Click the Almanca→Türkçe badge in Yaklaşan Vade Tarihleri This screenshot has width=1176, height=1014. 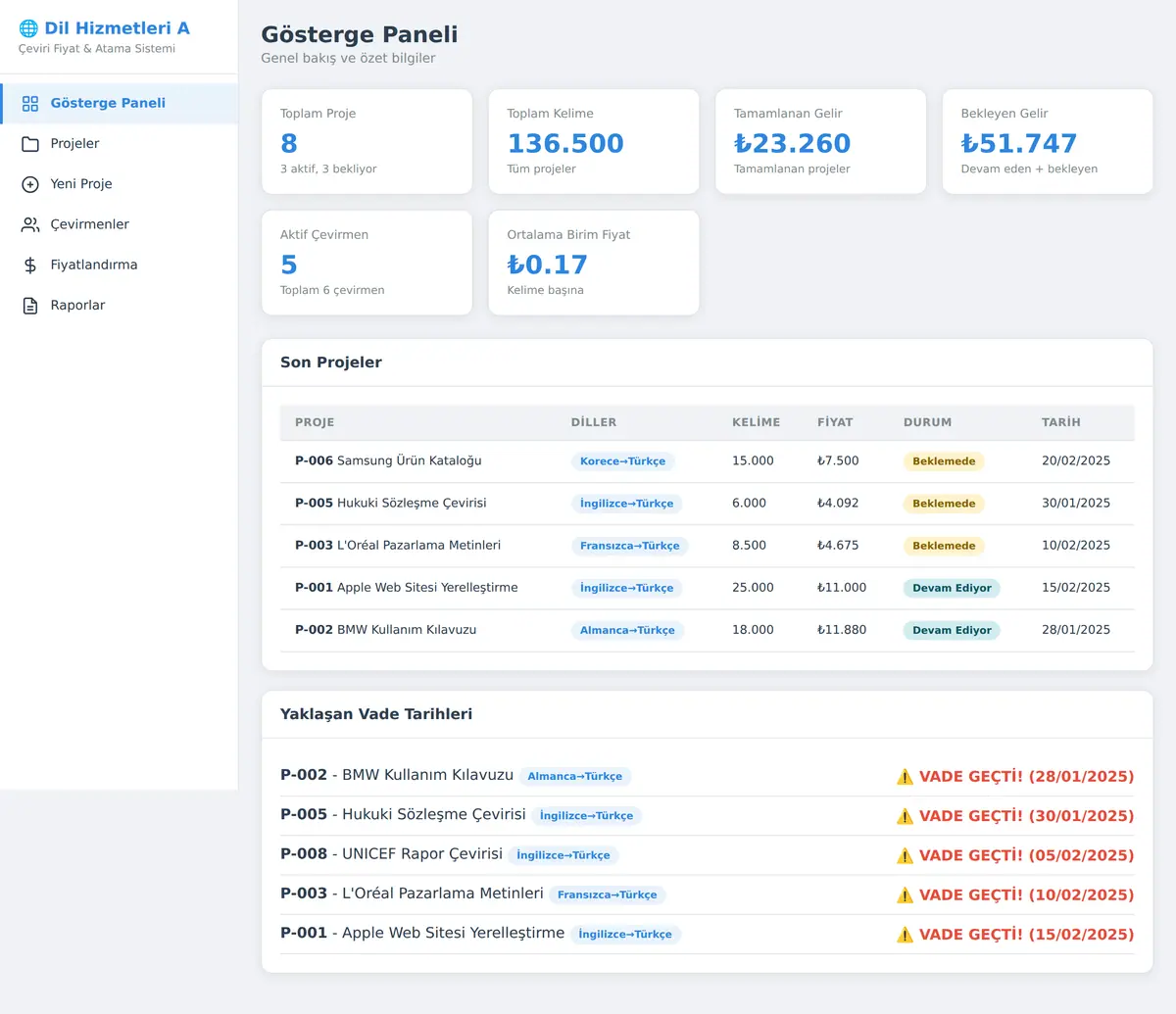pos(575,777)
